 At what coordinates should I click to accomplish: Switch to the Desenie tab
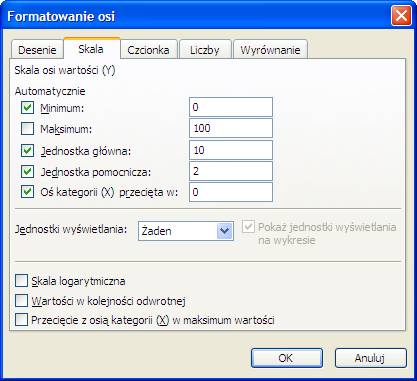tap(37, 50)
